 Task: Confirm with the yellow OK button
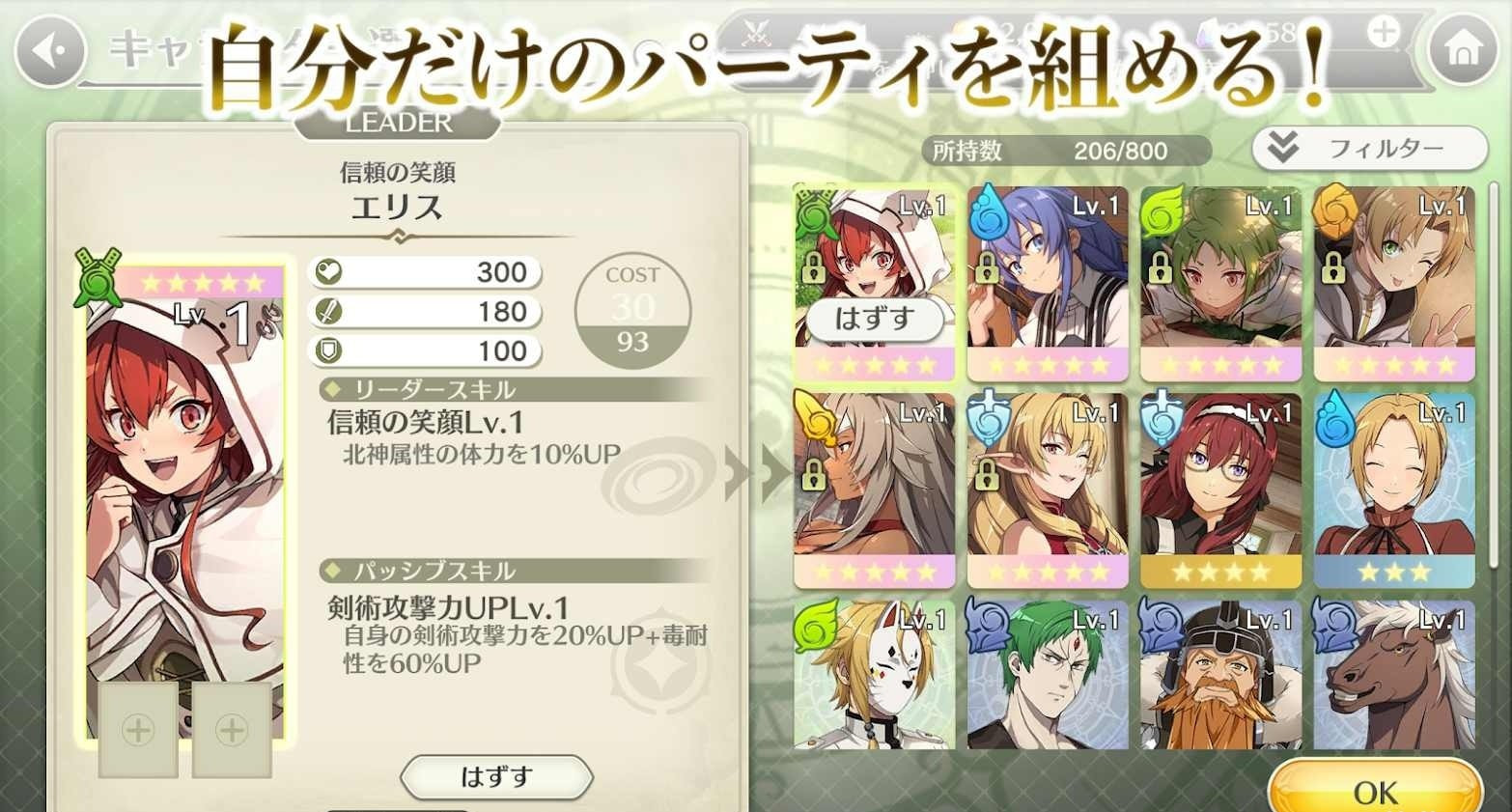(1375, 789)
